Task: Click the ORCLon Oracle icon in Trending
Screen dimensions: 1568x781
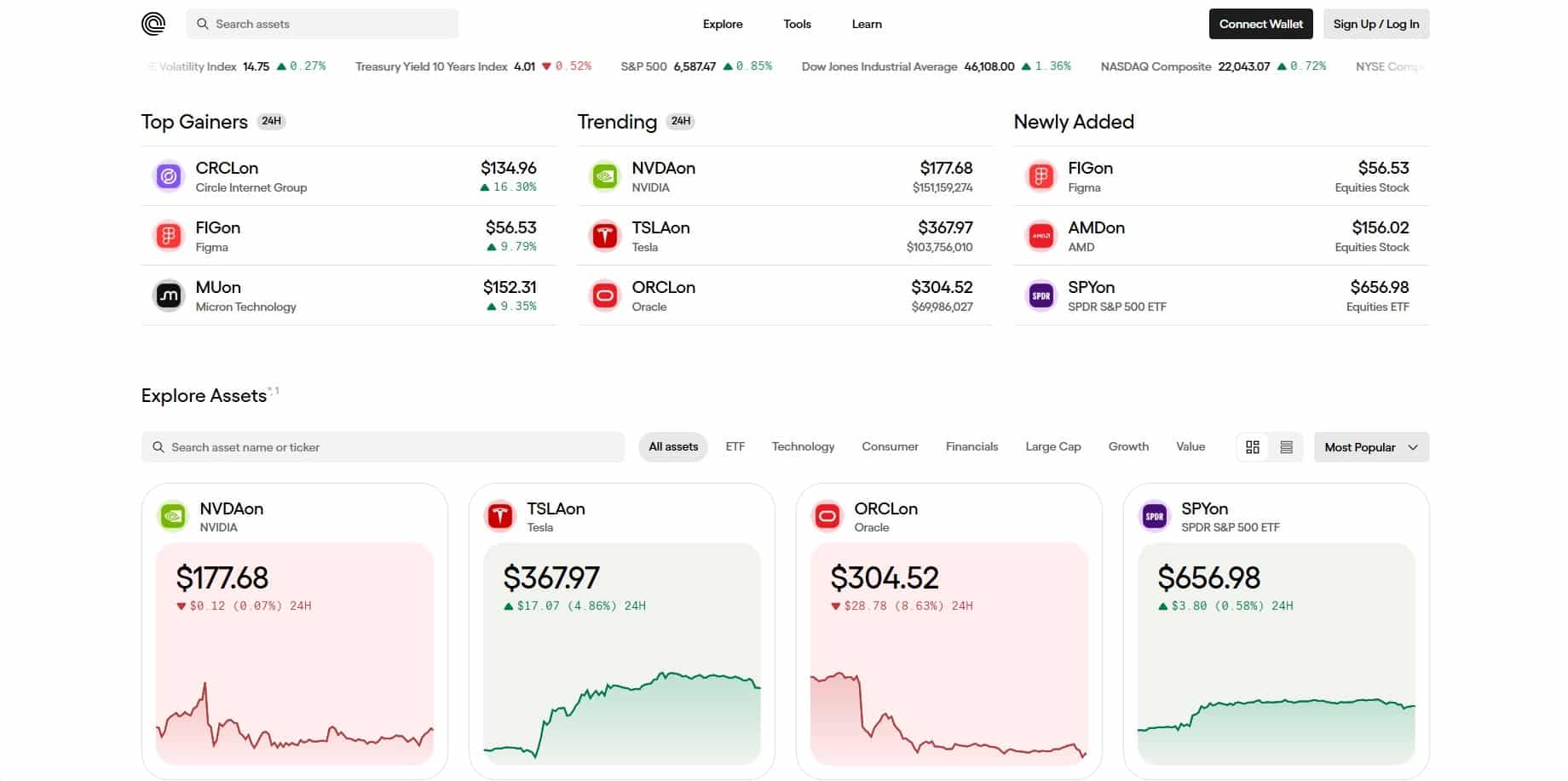Action: tap(605, 296)
